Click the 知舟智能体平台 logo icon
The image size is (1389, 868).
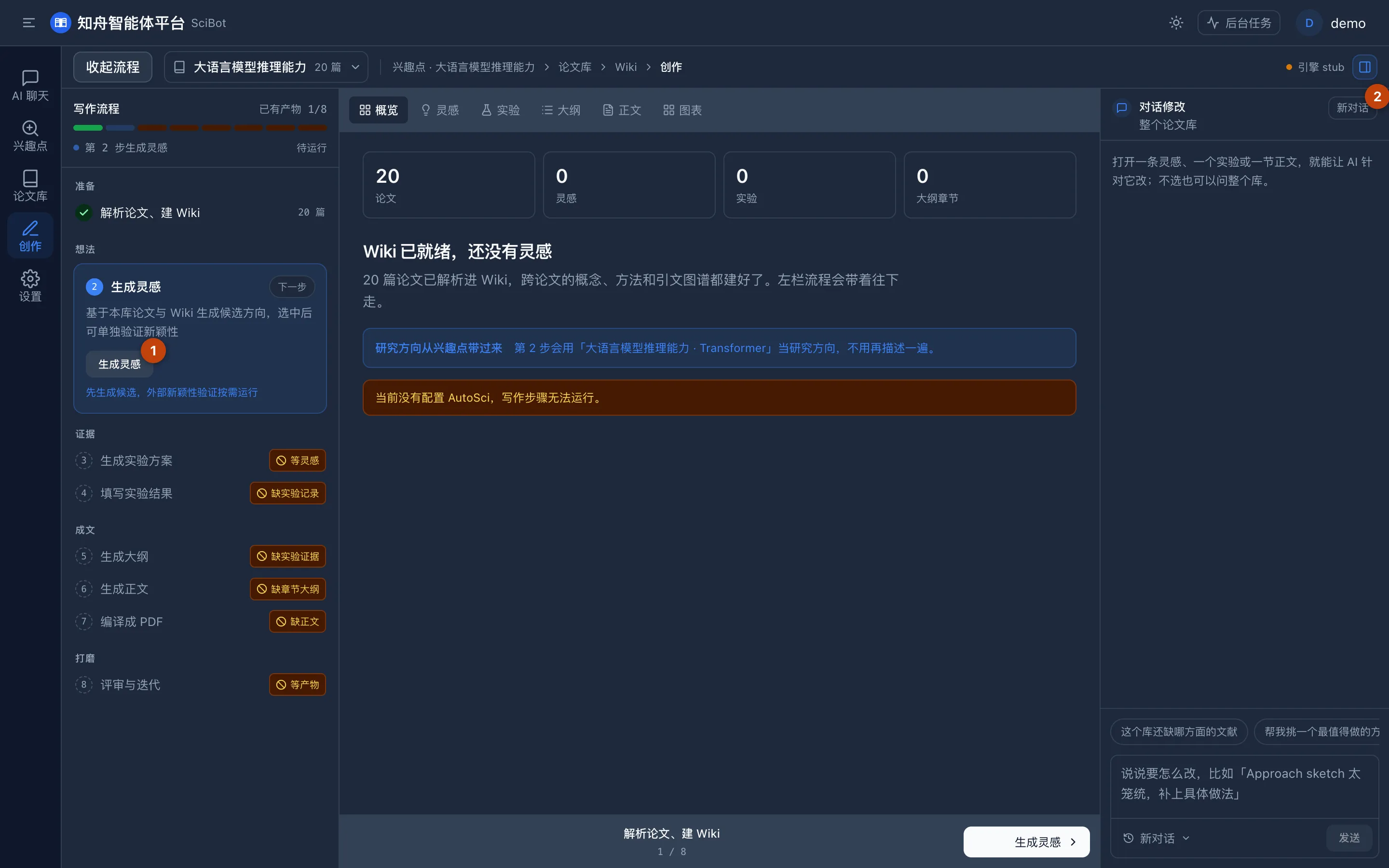[60, 23]
